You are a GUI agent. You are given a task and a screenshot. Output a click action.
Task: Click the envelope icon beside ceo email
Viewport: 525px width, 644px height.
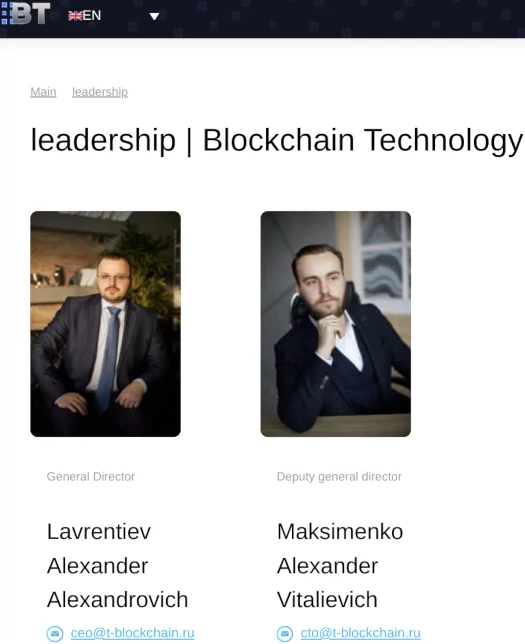[x=55, y=633]
